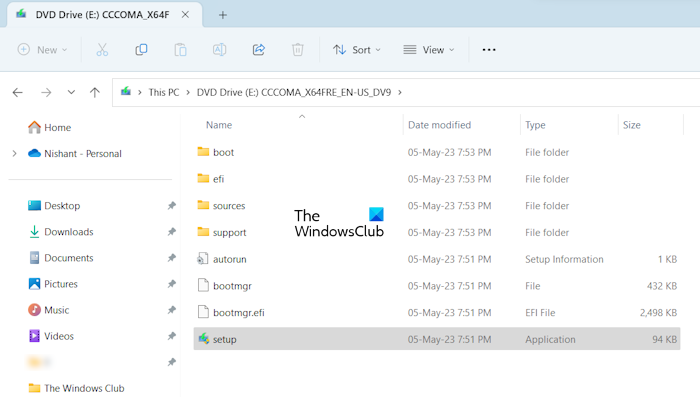This screenshot has width=700, height=397.
Task: Click the 2,498 KB size cell
Action: point(658,313)
